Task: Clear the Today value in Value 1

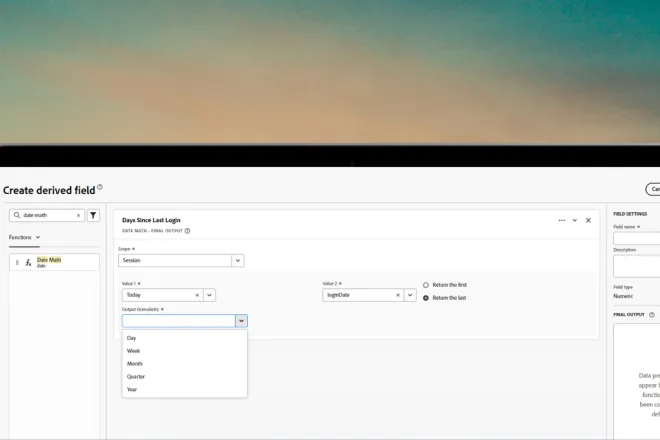Action: pos(197,295)
